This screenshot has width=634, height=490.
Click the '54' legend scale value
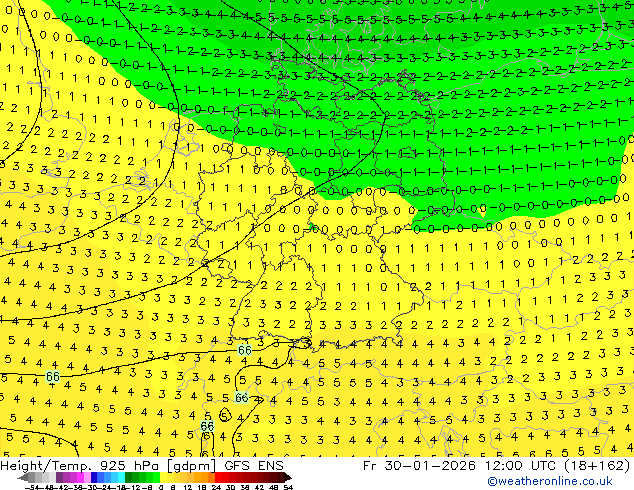288,488
